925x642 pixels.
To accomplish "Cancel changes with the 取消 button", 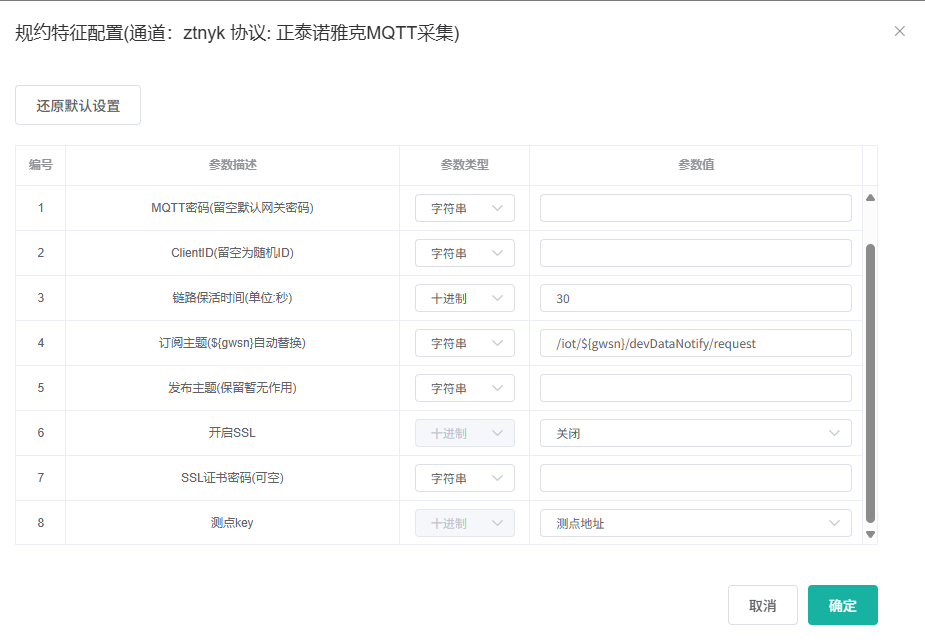I will (762, 605).
